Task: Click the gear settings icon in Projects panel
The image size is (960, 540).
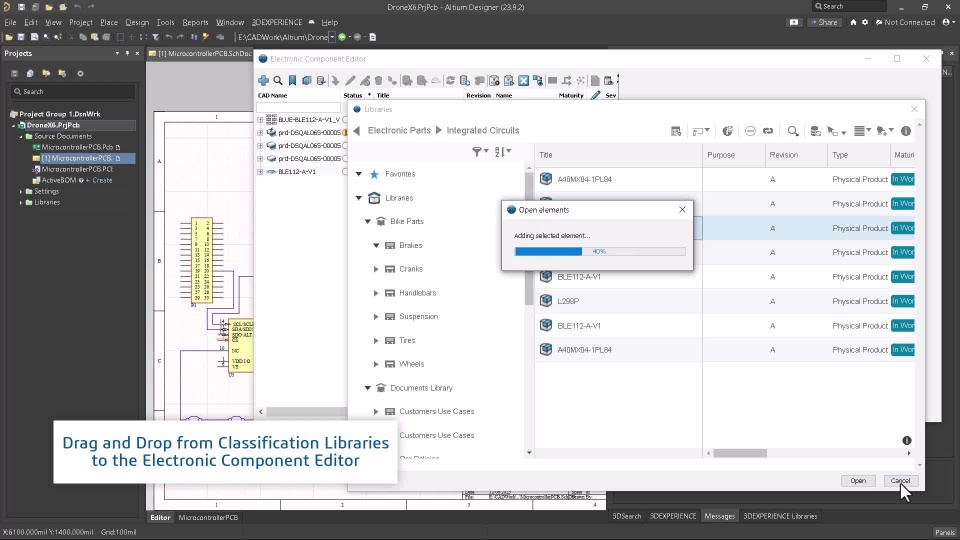Action: (80, 73)
